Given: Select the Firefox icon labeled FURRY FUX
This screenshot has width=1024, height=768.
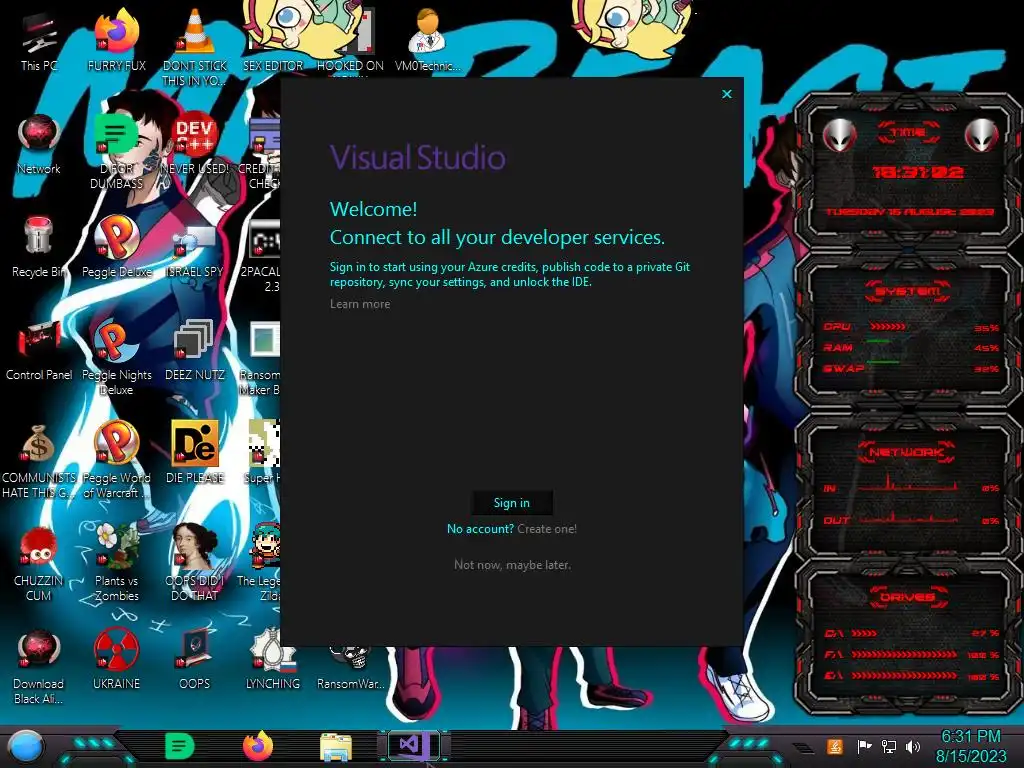Looking at the screenshot, I should coord(116,40).
